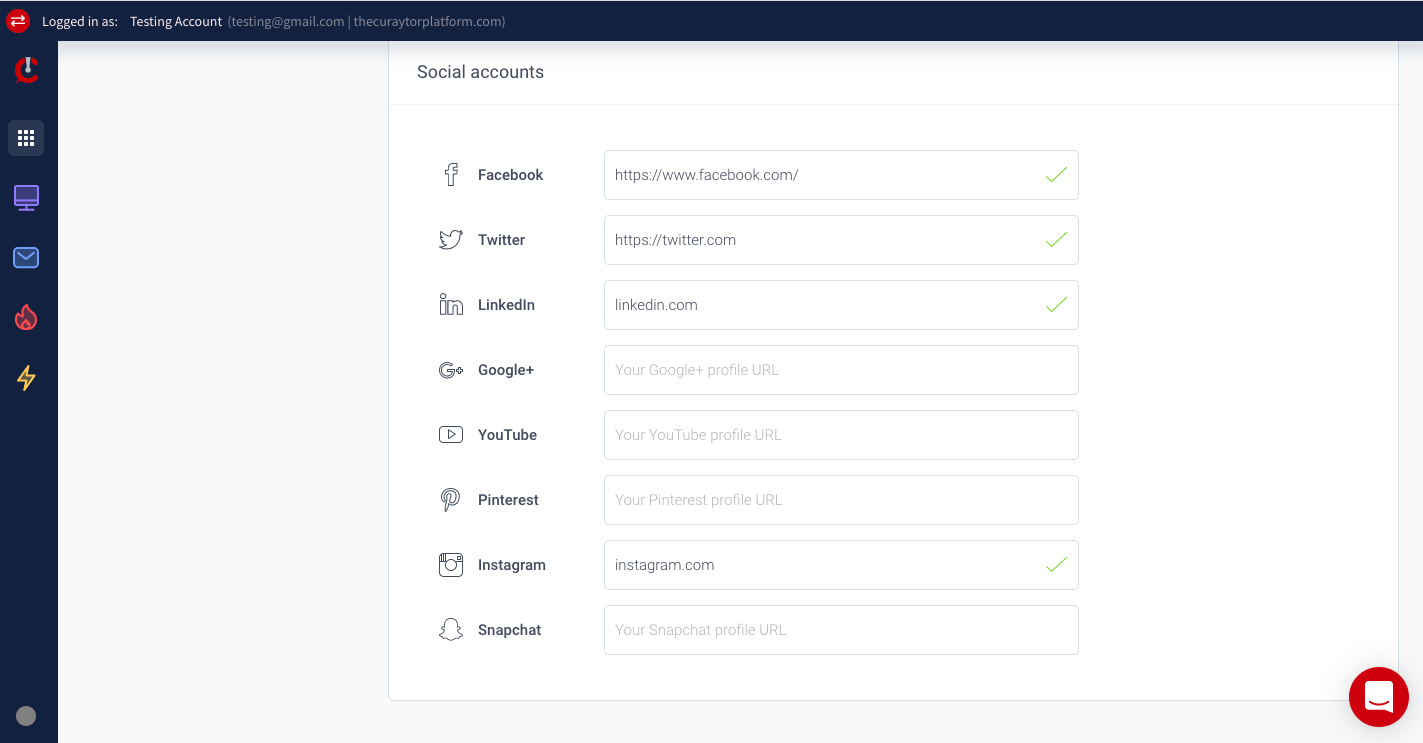The image size is (1423, 743).
Task: Open the mail envelope icon in sidebar
Action: [x=26, y=258]
